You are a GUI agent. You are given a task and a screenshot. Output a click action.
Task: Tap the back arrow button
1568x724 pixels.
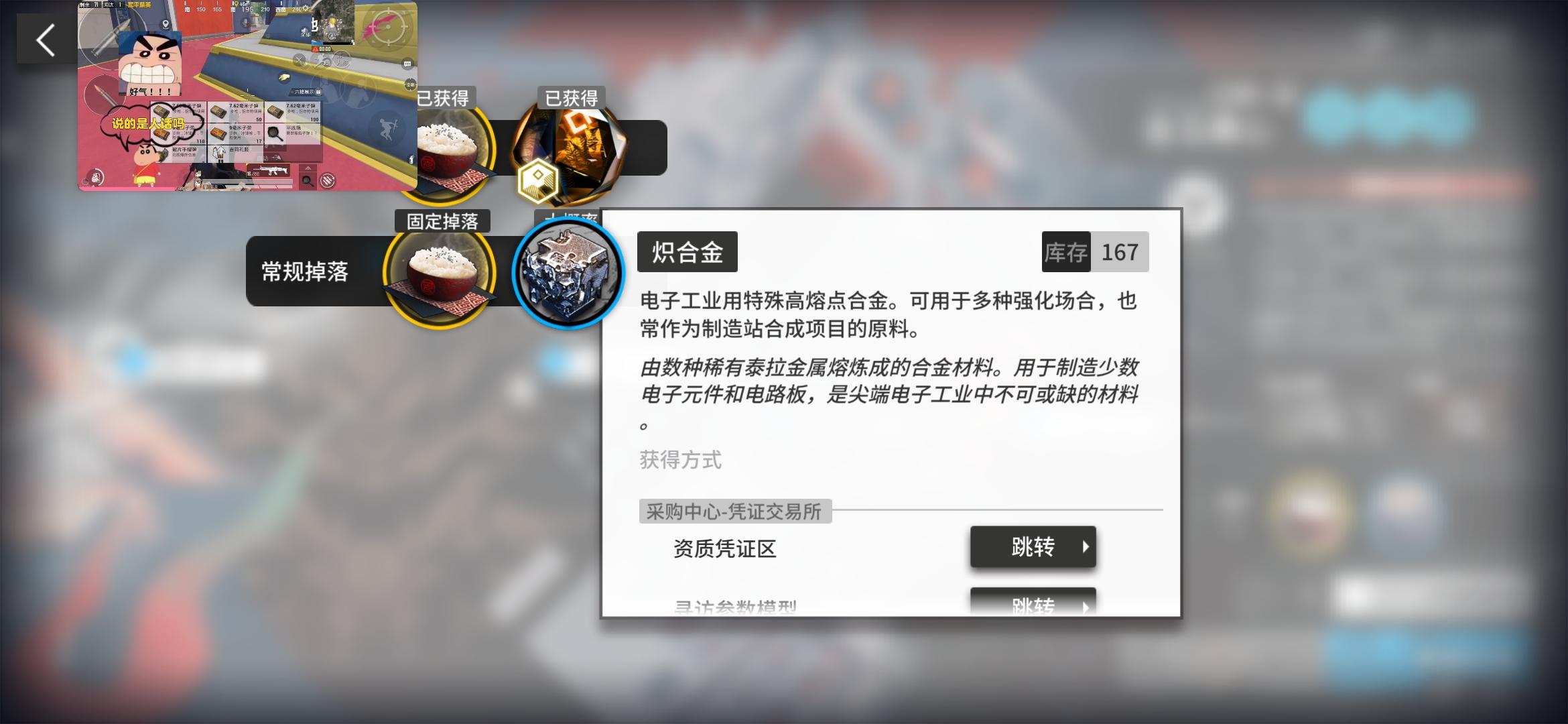point(46,40)
